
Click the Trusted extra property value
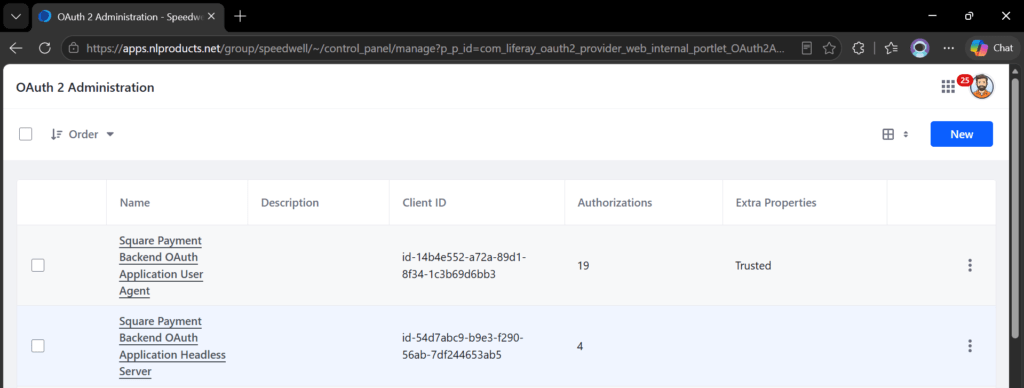coord(753,266)
